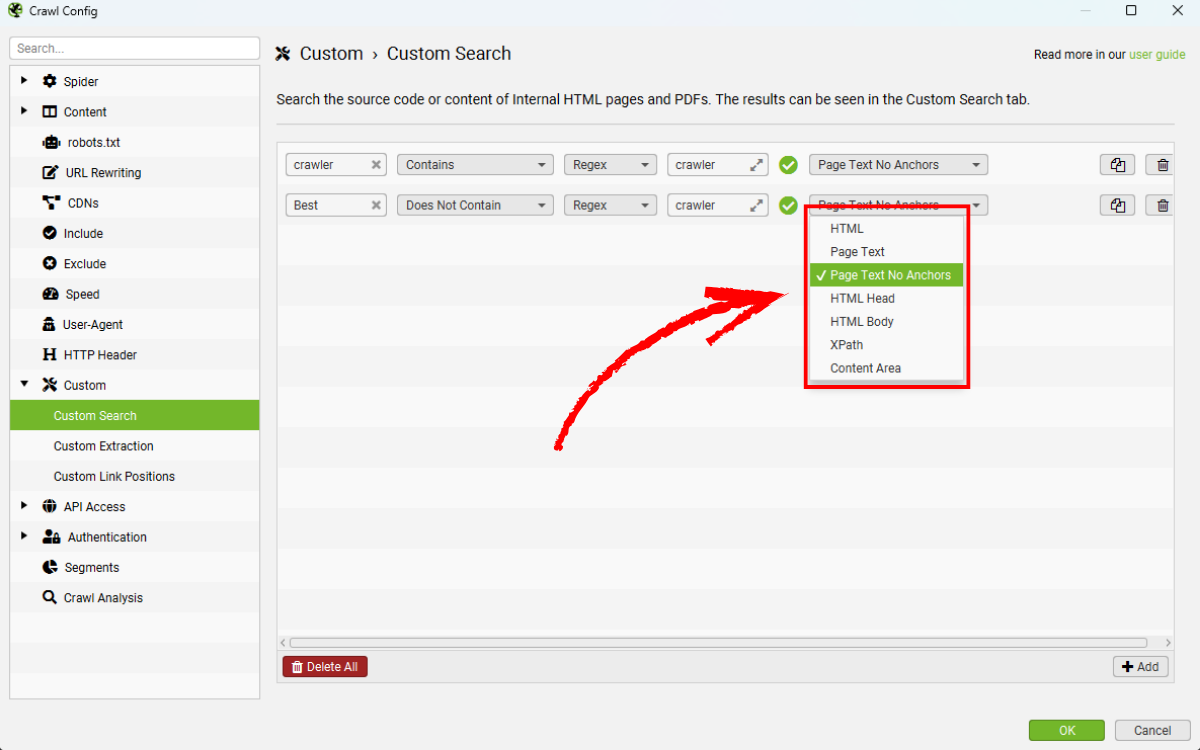Duplicate the first custom search row
This screenshot has height=750, width=1200.
(1117, 165)
